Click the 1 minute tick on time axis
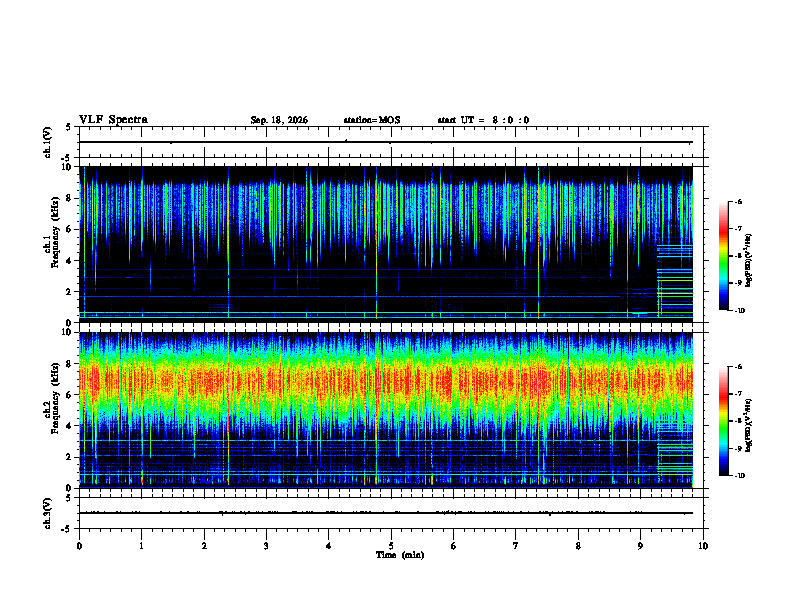This screenshot has height=612, width=792. (x=141, y=546)
